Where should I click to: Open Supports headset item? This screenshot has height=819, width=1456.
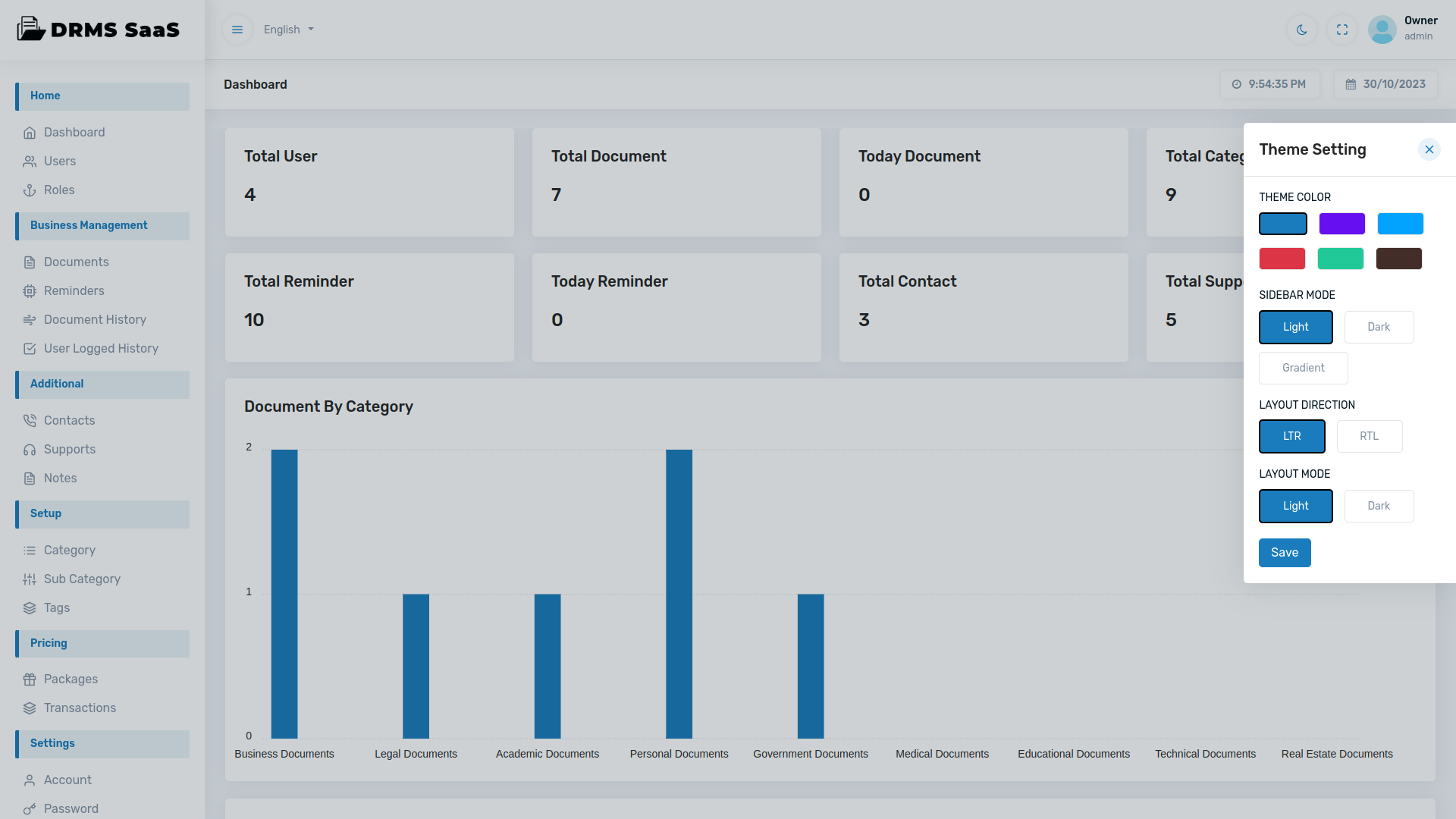(69, 450)
